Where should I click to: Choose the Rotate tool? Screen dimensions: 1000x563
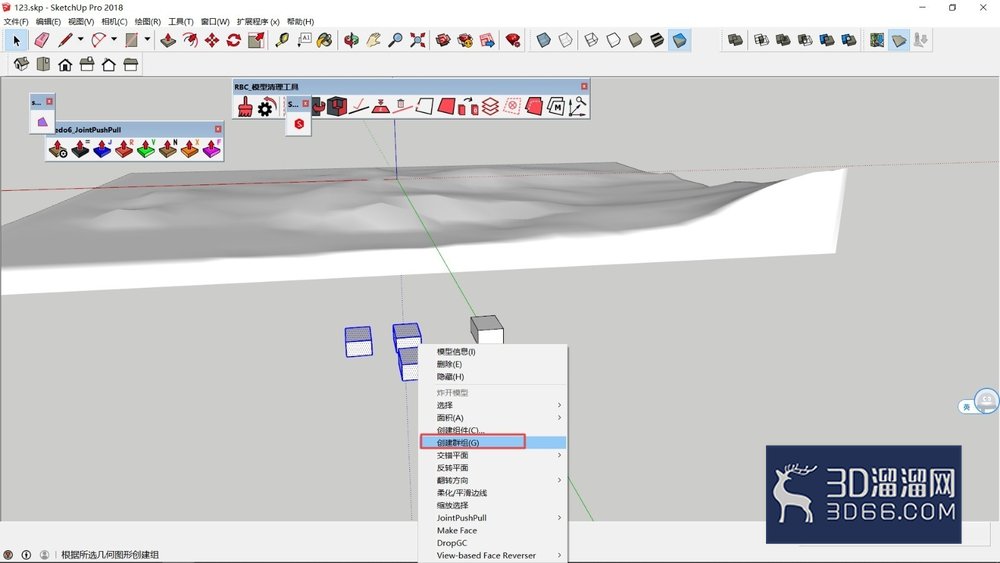tap(233, 40)
